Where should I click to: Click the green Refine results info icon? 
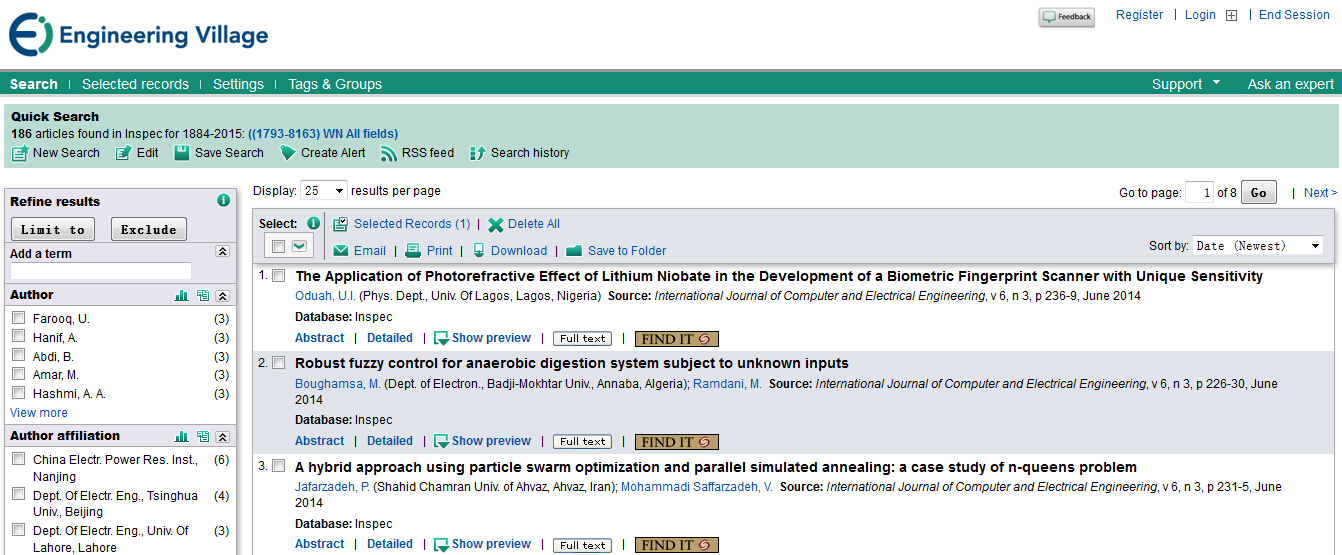[x=223, y=201]
